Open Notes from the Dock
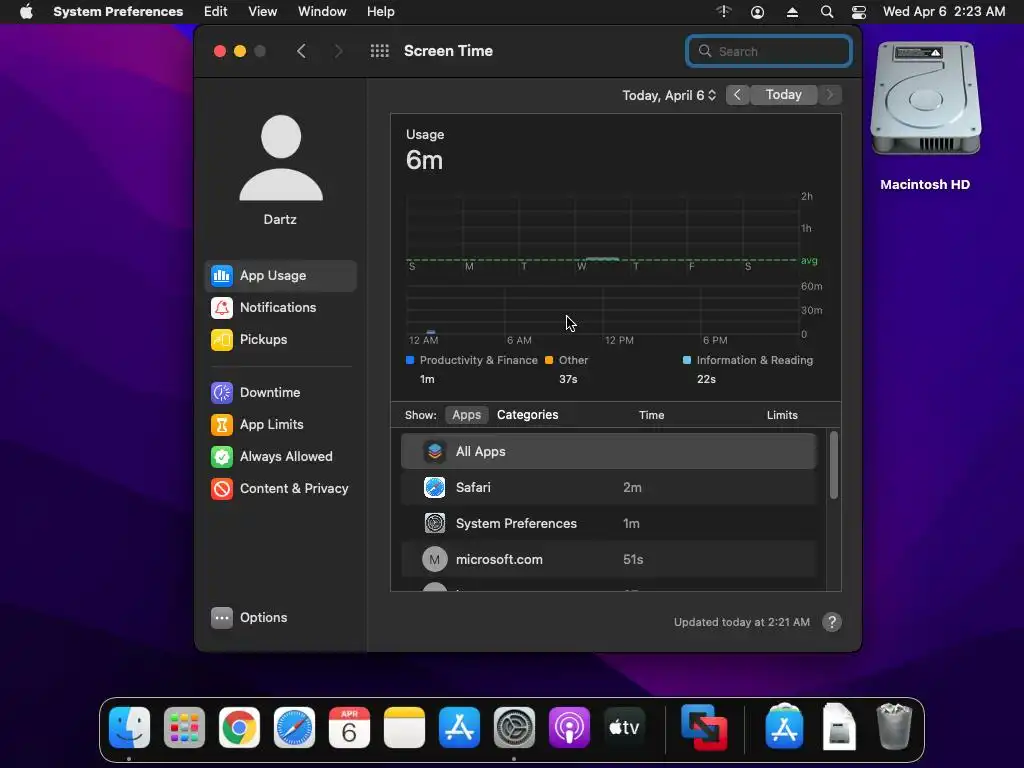 tap(404, 728)
